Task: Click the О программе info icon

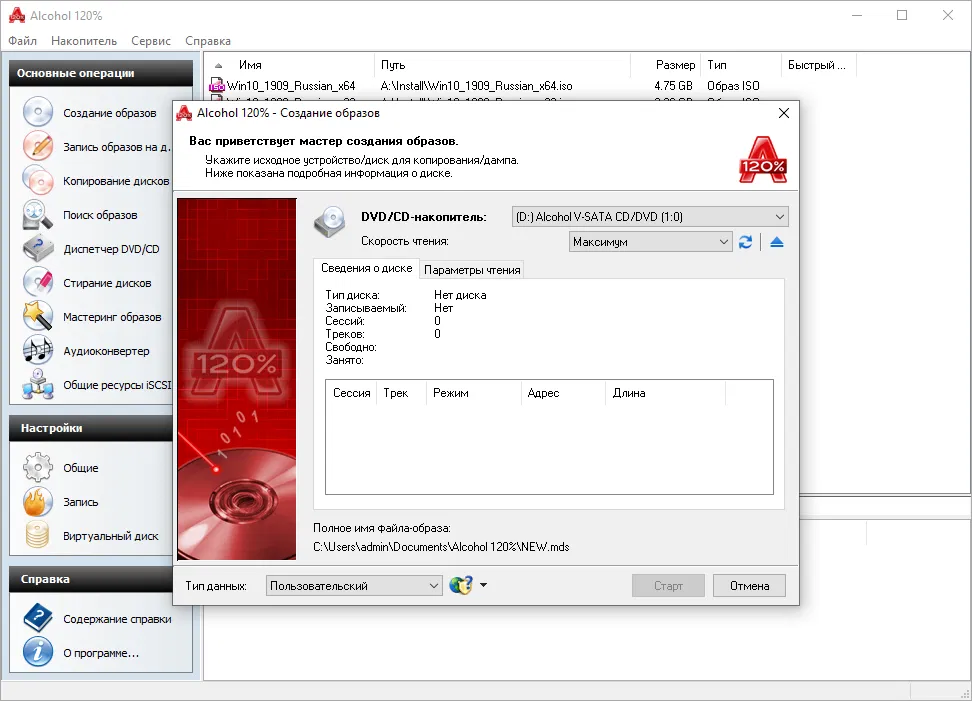Action: (38, 652)
